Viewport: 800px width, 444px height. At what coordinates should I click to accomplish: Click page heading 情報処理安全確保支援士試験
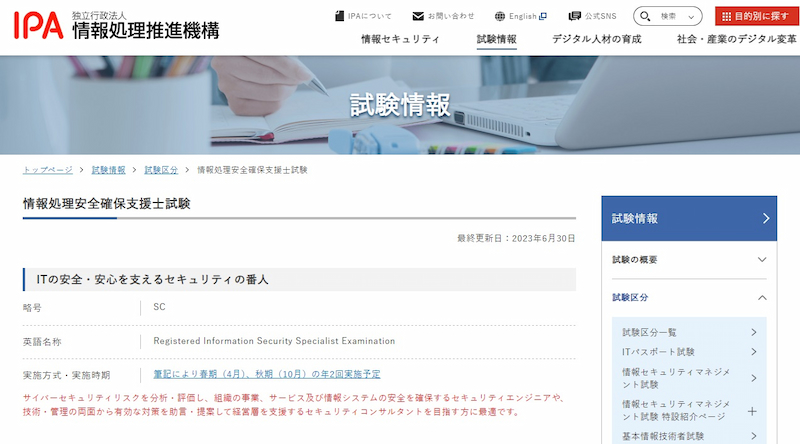[x=107, y=204]
